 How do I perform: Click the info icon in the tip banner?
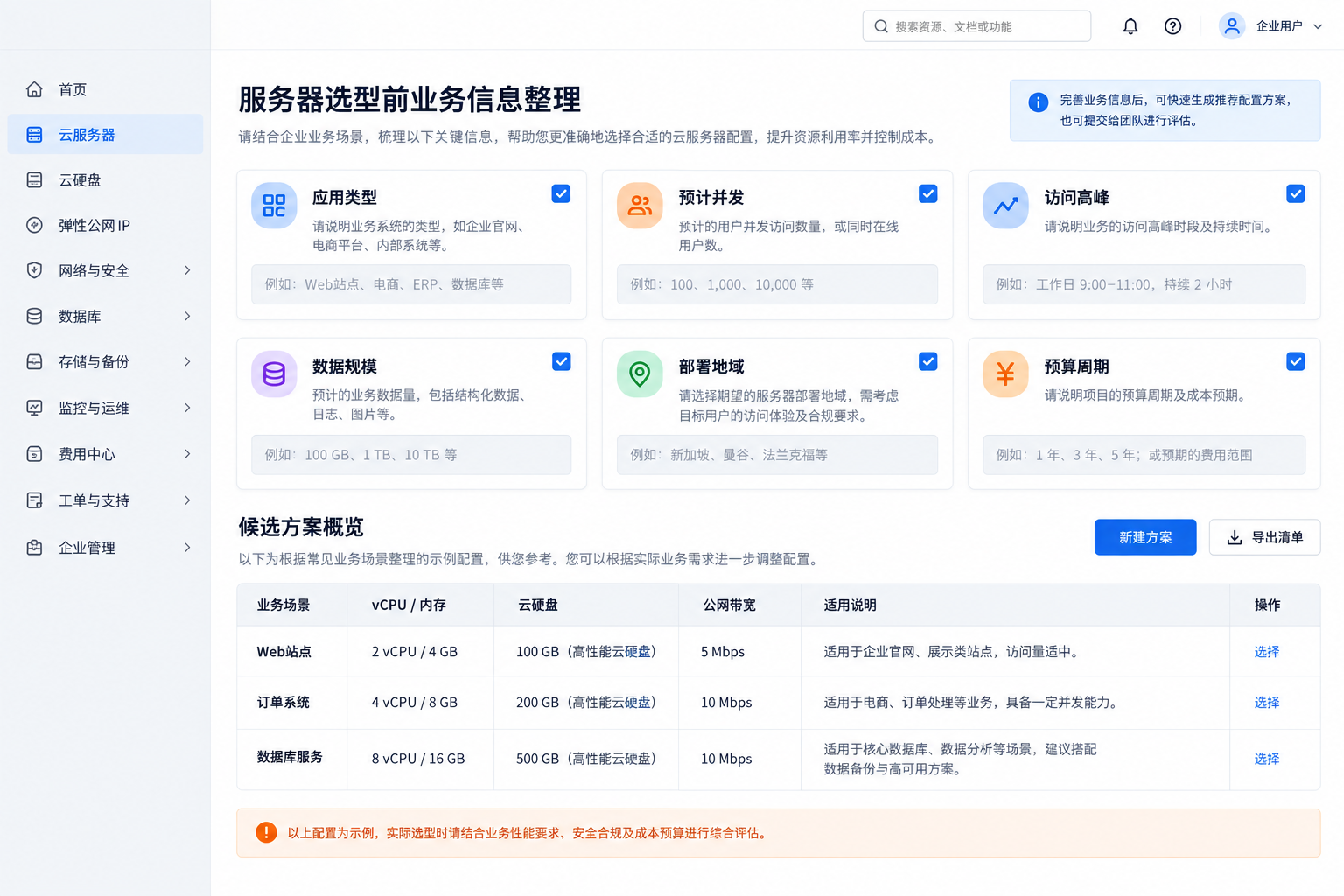coord(1038,102)
